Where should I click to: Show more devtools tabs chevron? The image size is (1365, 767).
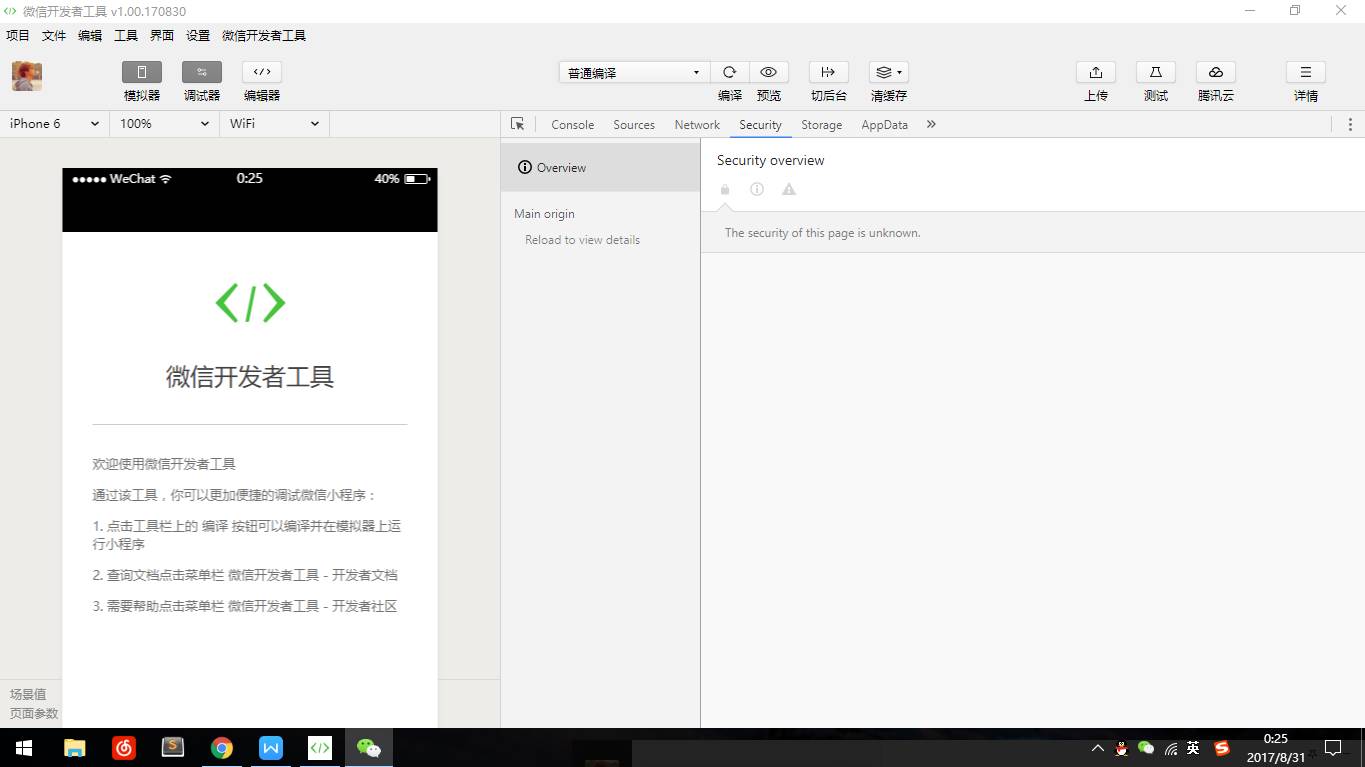click(x=931, y=124)
